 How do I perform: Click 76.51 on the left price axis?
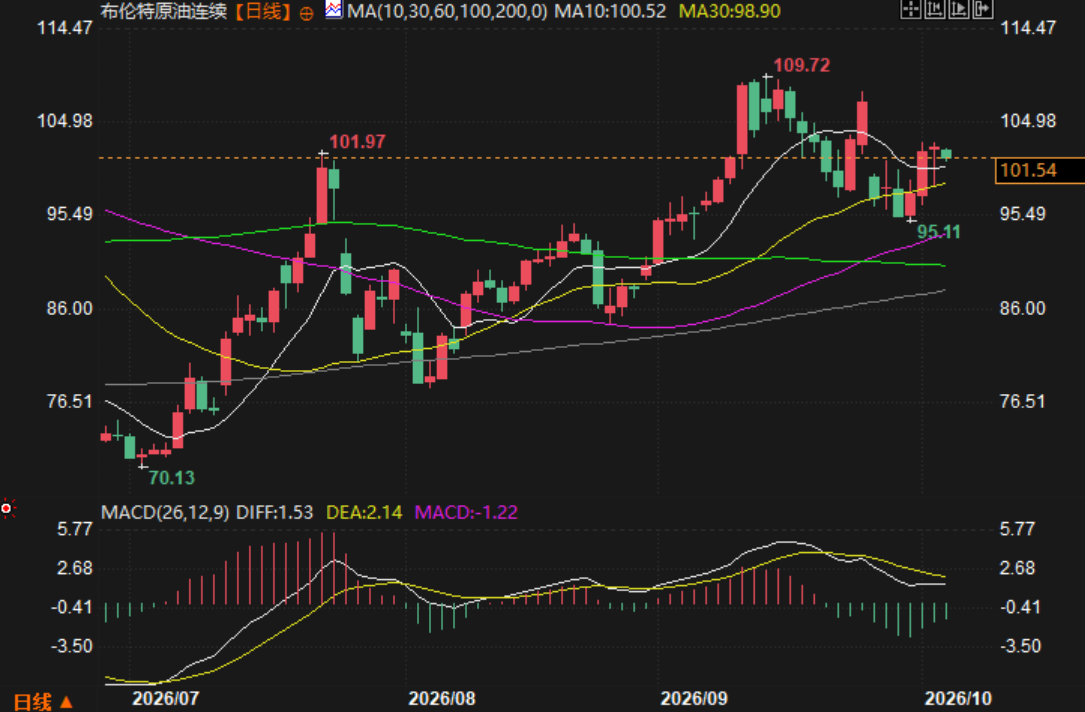(70, 401)
